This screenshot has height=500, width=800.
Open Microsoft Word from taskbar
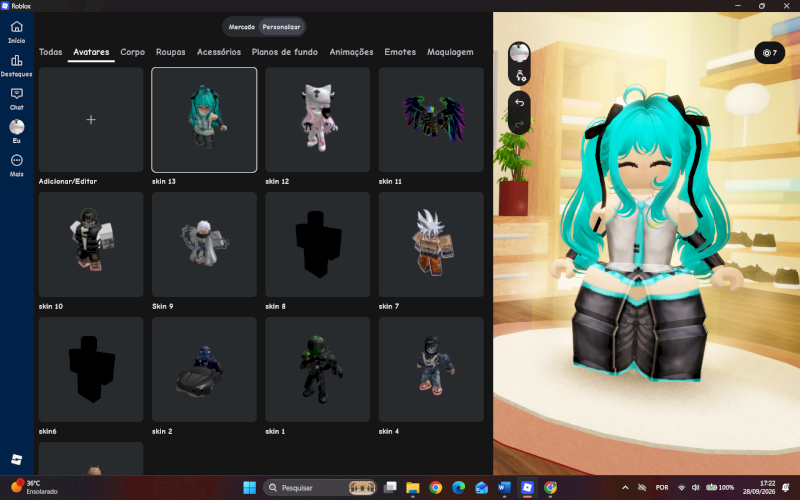pos(504,488)
